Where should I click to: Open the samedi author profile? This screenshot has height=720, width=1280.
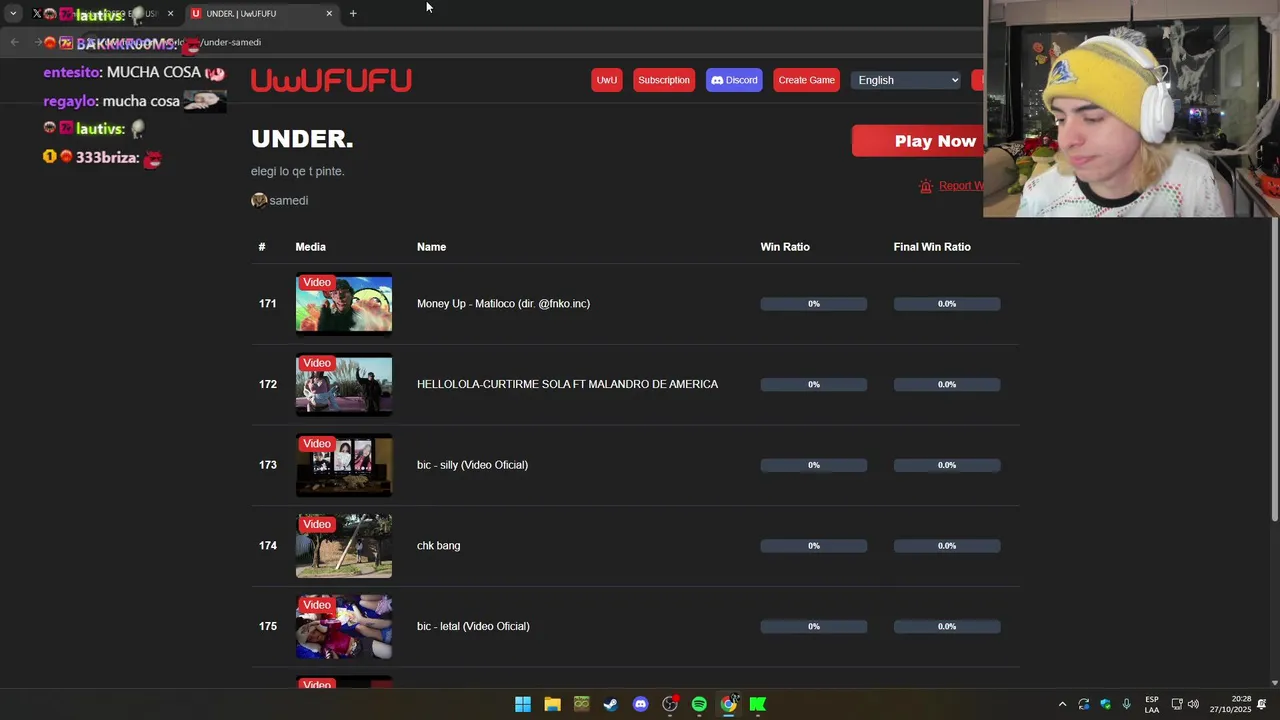coord(289,200)
